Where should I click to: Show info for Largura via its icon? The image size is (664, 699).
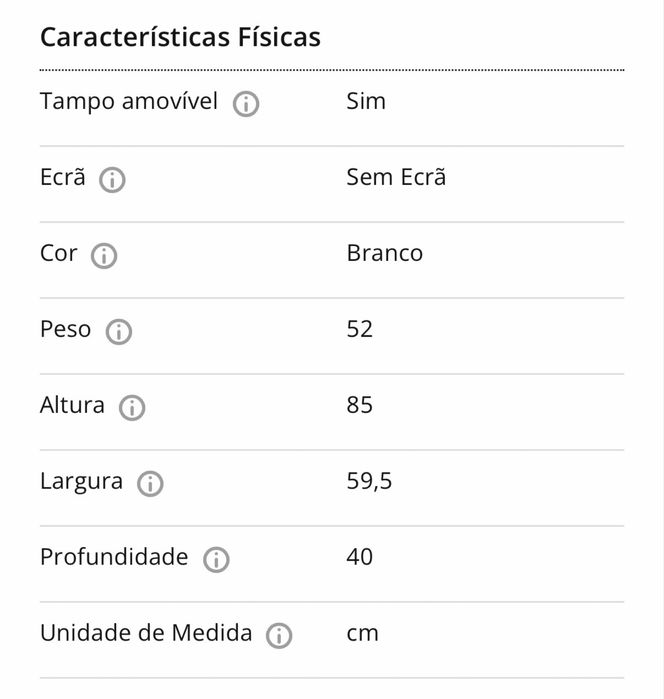[x=150, y=484]
